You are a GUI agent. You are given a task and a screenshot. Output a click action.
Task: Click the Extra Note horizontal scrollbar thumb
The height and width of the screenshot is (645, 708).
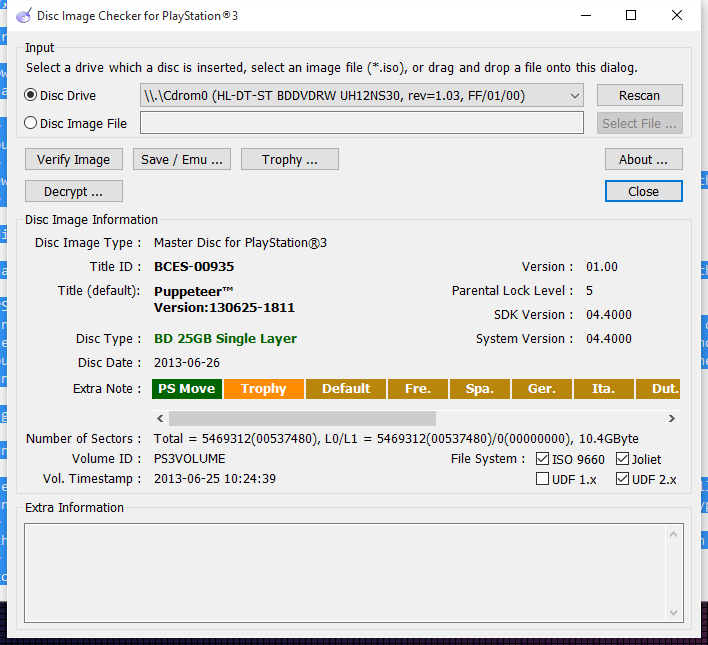pos(302,419)
